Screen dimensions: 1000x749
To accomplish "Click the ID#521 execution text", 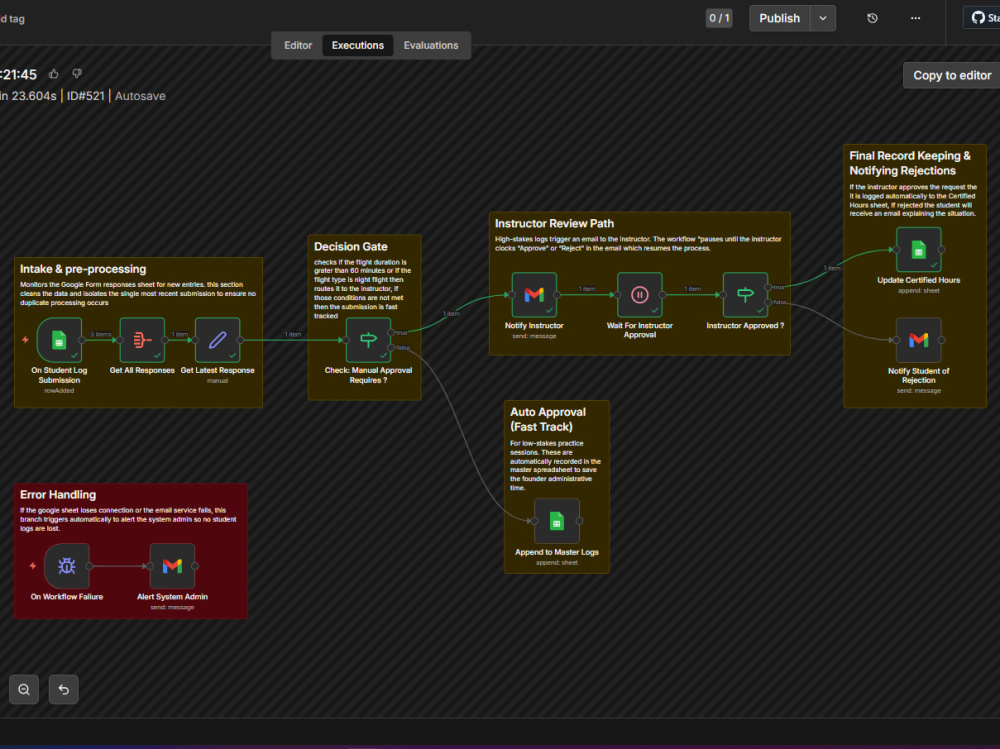I will point(85,96).
